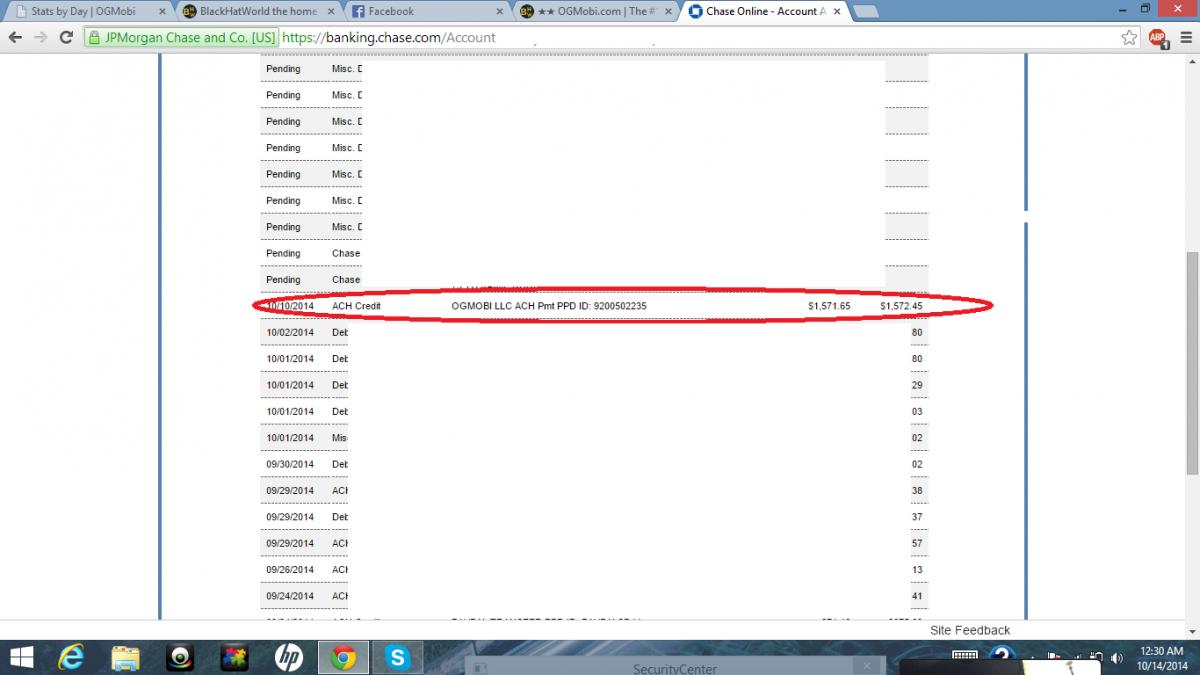Open Skype from the taskbar
The height and width of the screenshot is (675, 1200).
pyautogui.click(x=398, y=657)
